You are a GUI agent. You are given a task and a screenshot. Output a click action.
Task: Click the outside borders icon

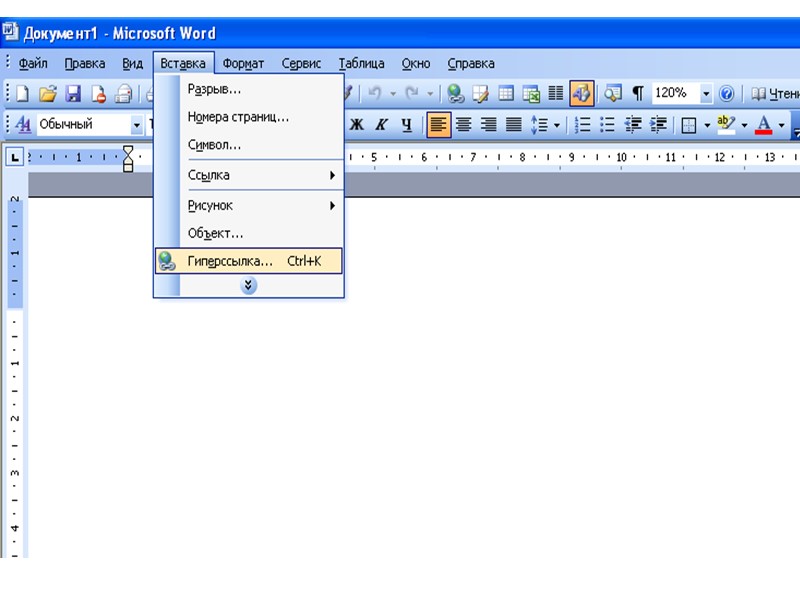point(689,124)
